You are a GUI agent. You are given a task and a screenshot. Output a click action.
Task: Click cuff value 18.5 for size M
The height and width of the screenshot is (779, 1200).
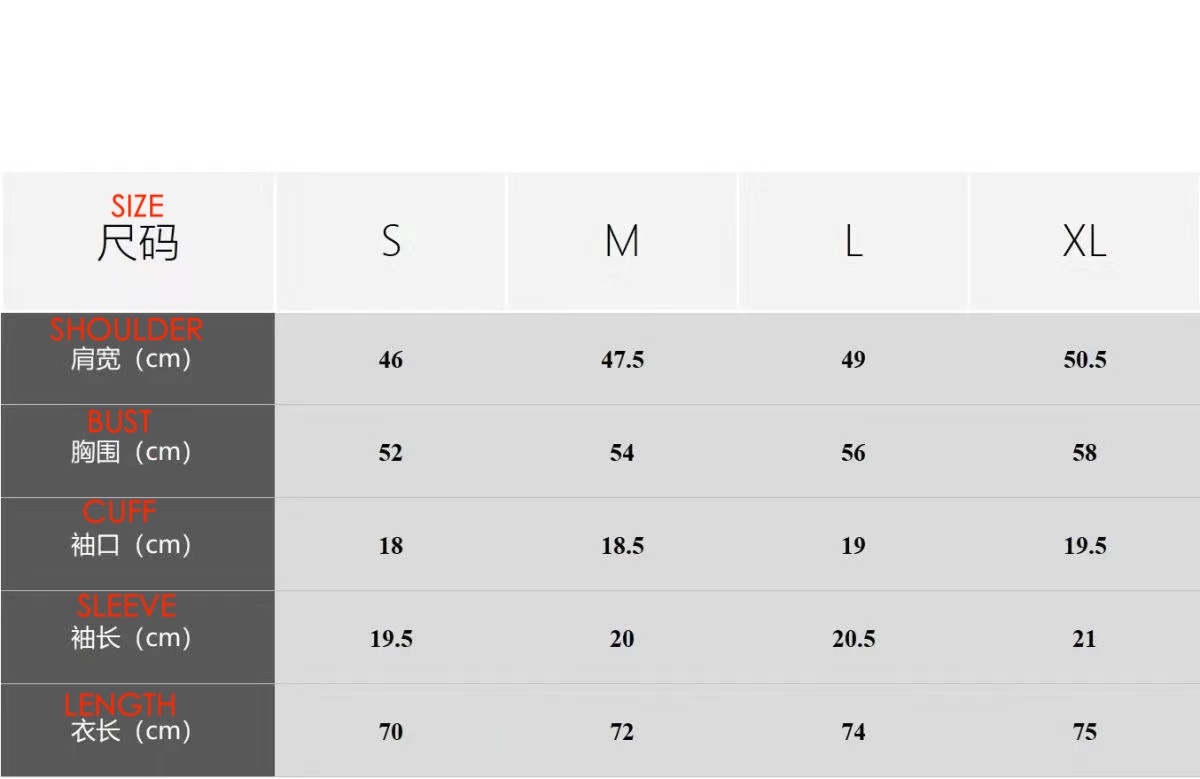coord(622,546)
